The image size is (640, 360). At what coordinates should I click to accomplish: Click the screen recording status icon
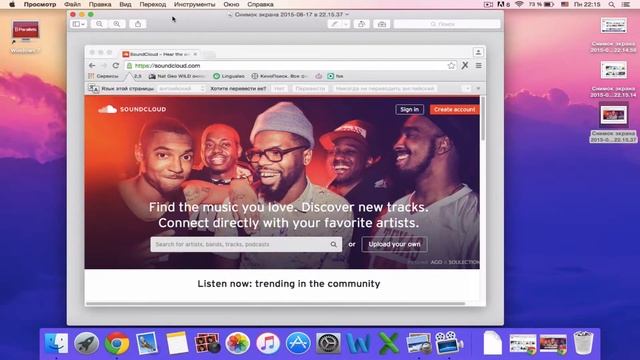(488, 4)
